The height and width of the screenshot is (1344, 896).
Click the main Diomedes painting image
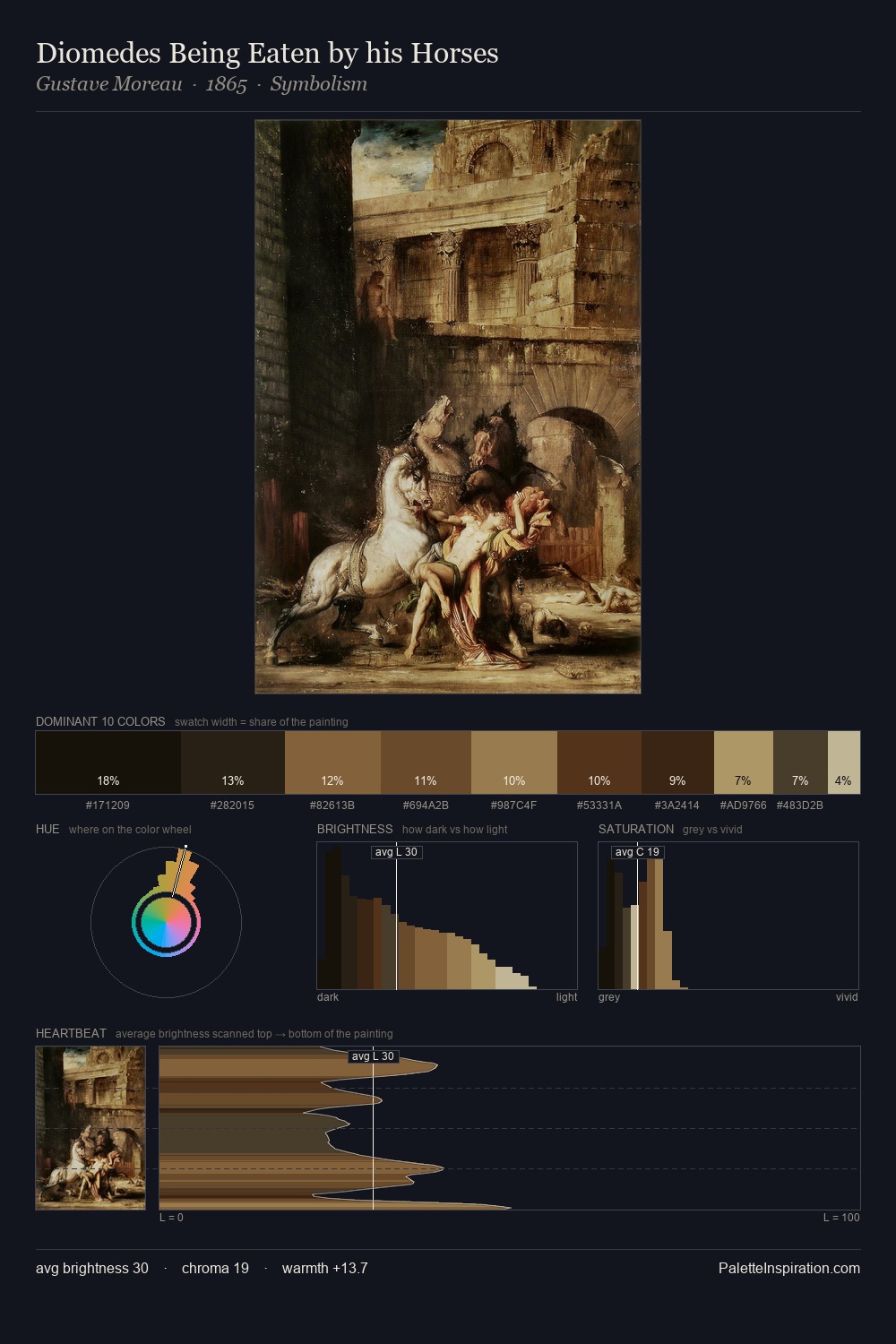pos(448,407)
